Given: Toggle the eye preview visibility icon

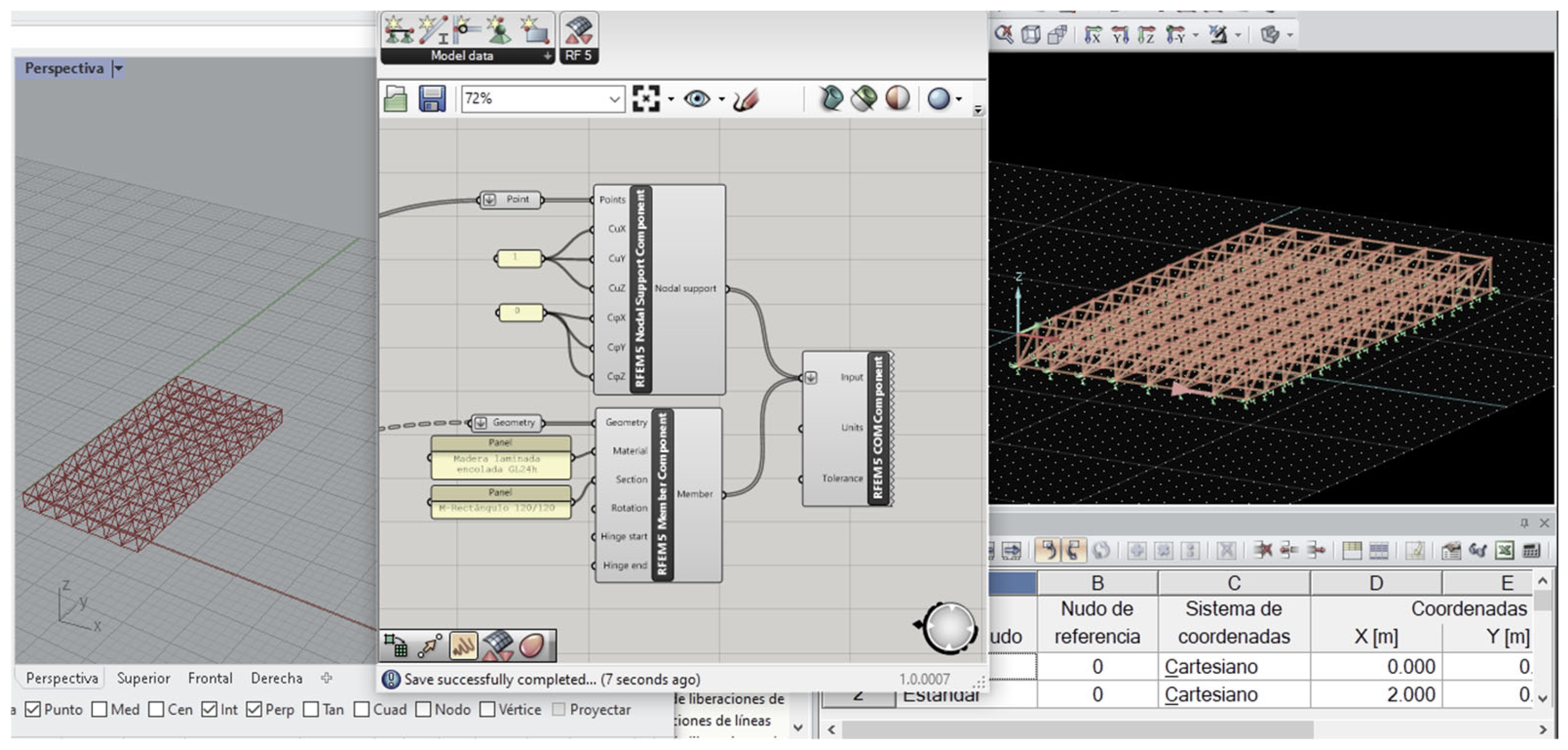Looking at the screenshot, I should [x=696, y=98].
